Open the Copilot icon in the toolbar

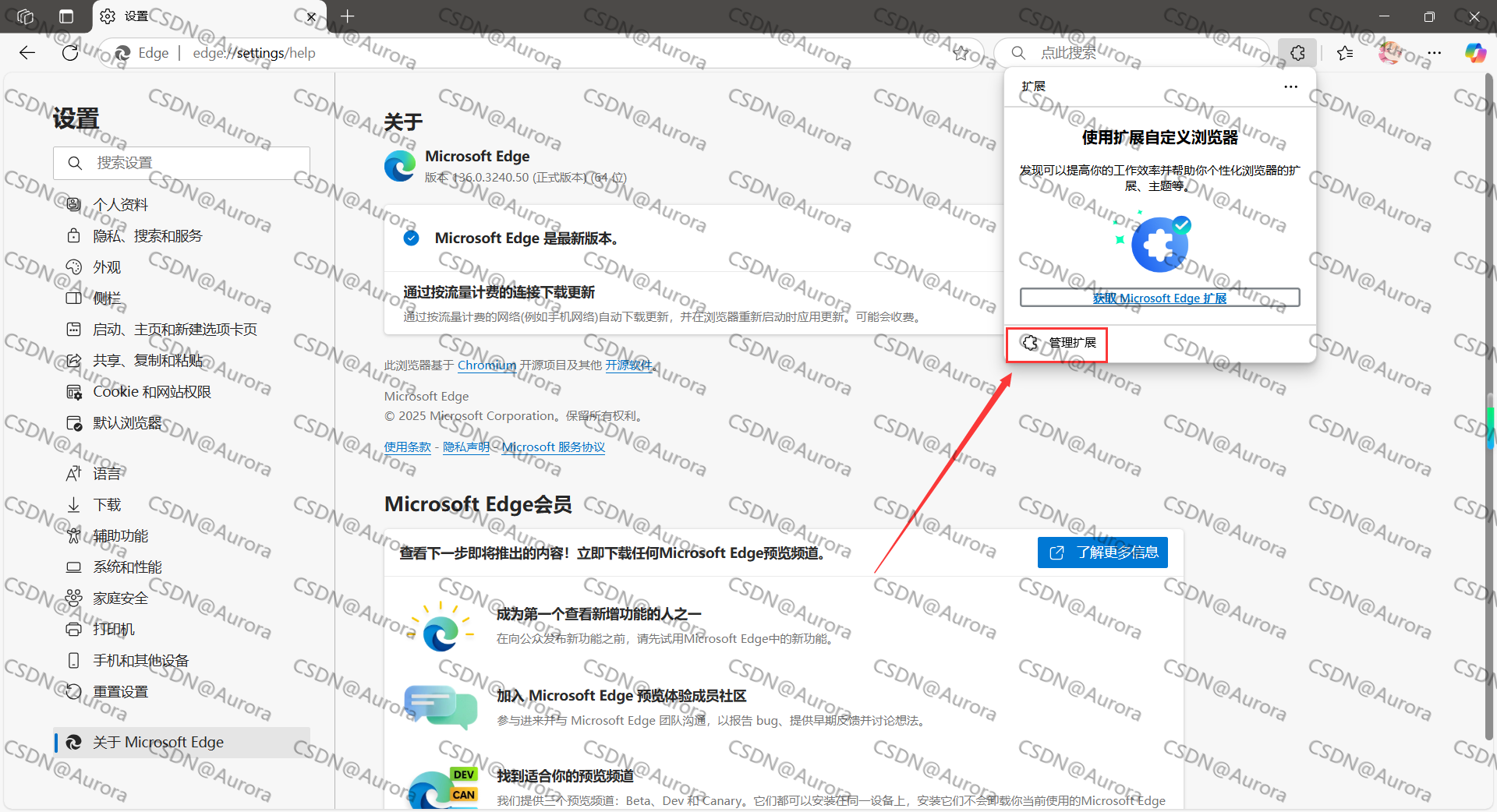click(1475, 53)
